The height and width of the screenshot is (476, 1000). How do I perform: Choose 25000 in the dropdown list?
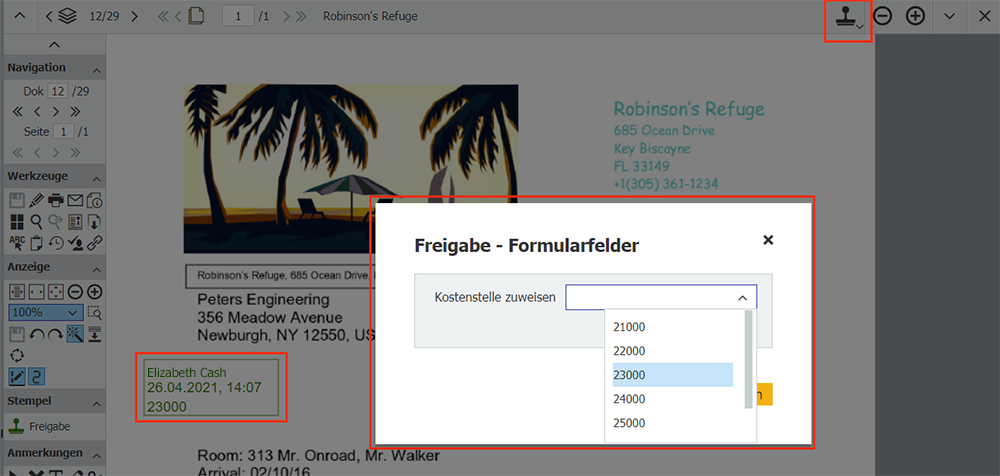672,423
